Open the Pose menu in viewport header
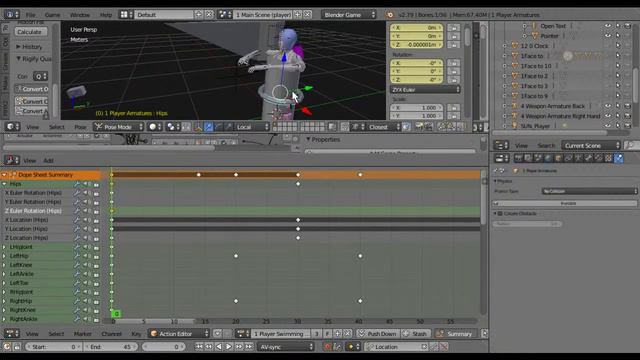The height and width of the screenshot is (360, 640). point(80,127)
